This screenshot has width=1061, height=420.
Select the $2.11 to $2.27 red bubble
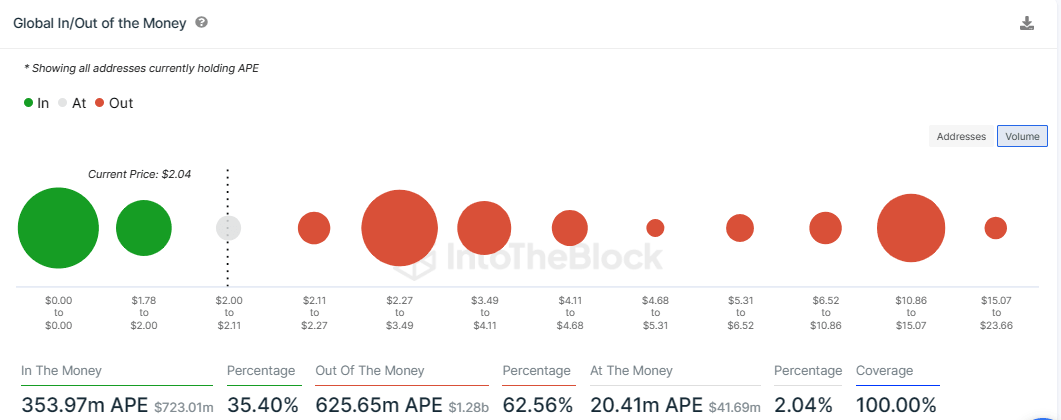[314, 228]
